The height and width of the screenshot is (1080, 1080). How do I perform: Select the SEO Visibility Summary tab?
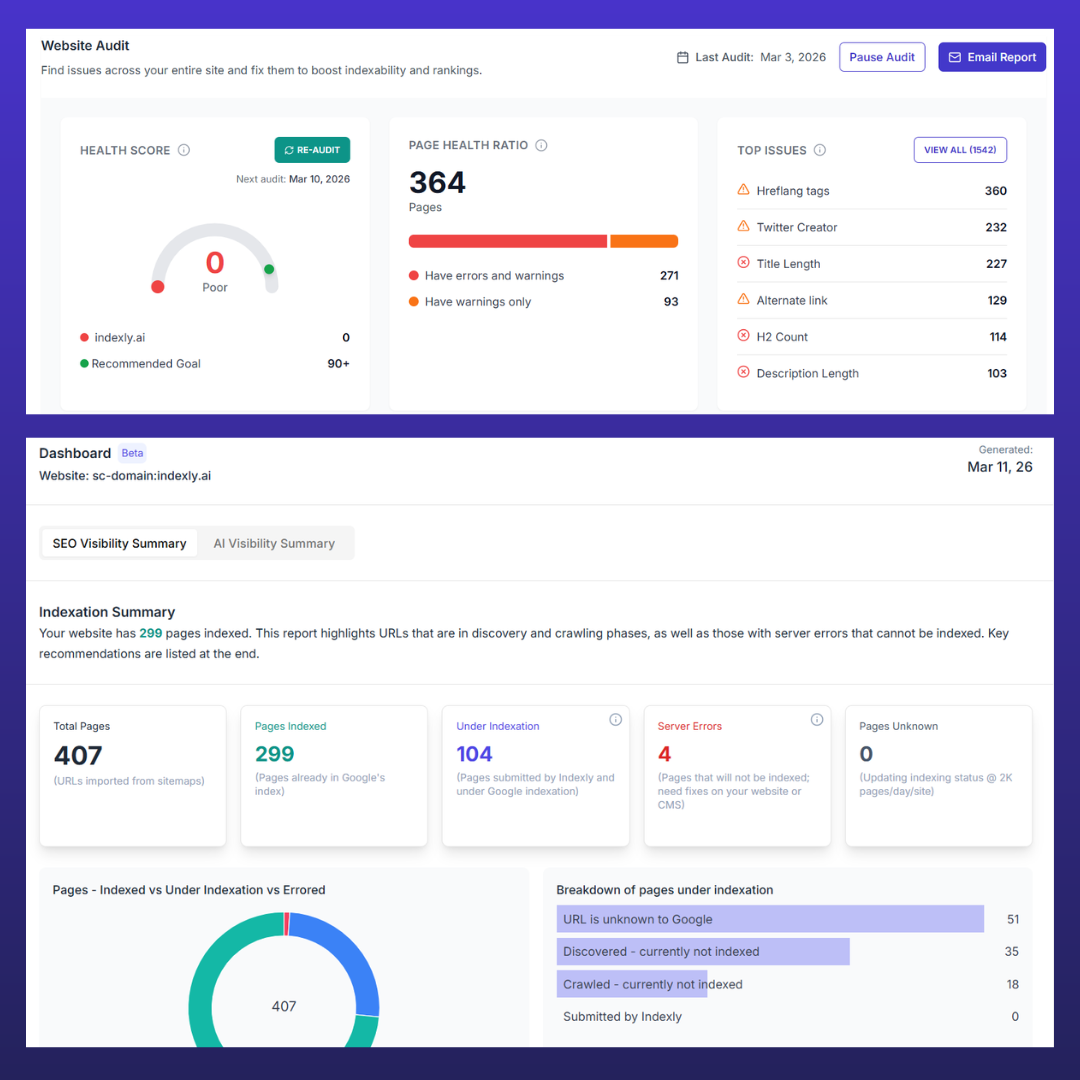point(119,543)
